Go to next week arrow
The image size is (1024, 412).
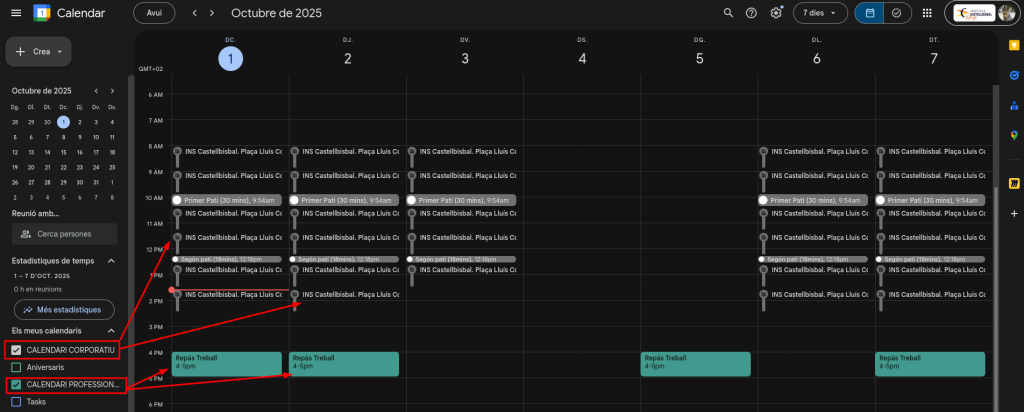coord(212,13)
